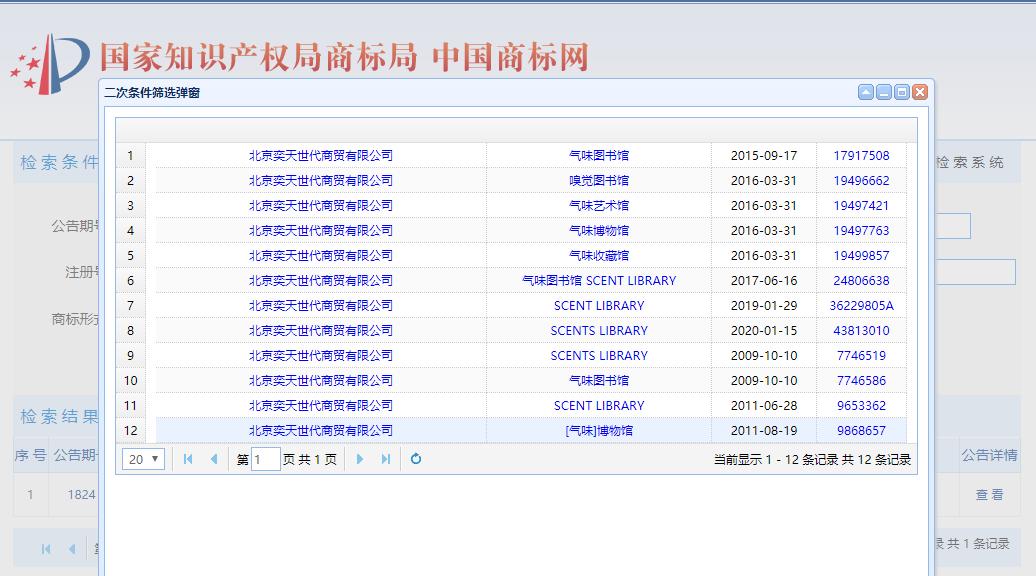Open SCENT LIBRARY dated 2011-06-28
The width and height of the screenshot is (1036, 576).
[599, 406]
